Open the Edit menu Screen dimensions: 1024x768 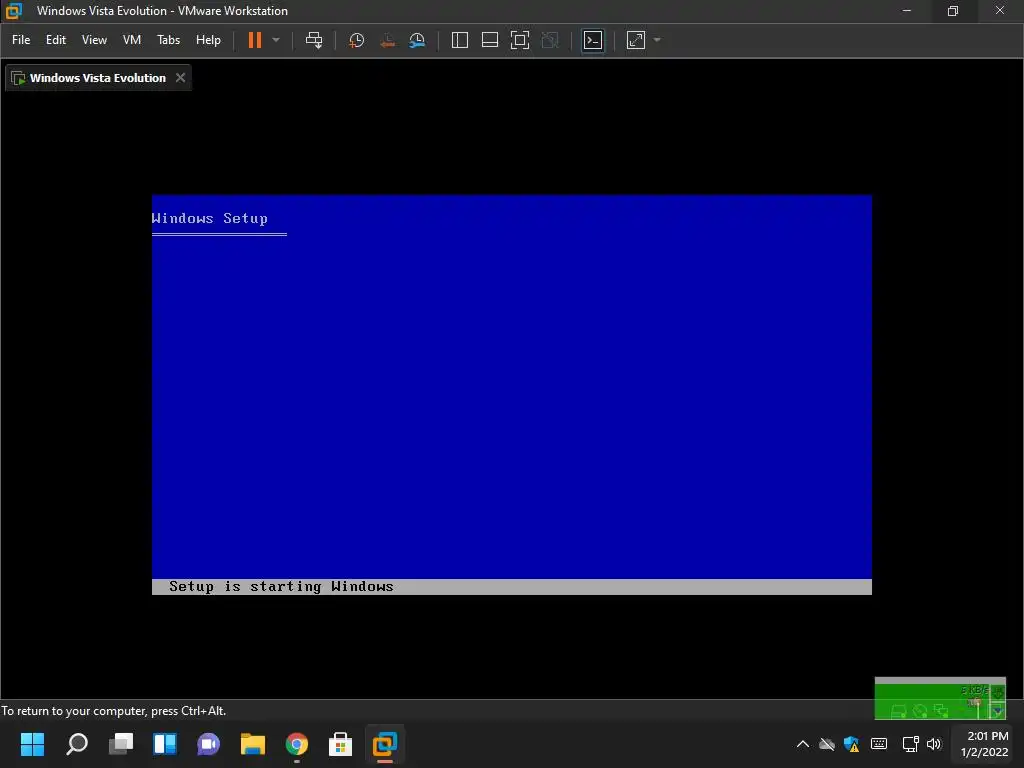[x=56, y=40]
